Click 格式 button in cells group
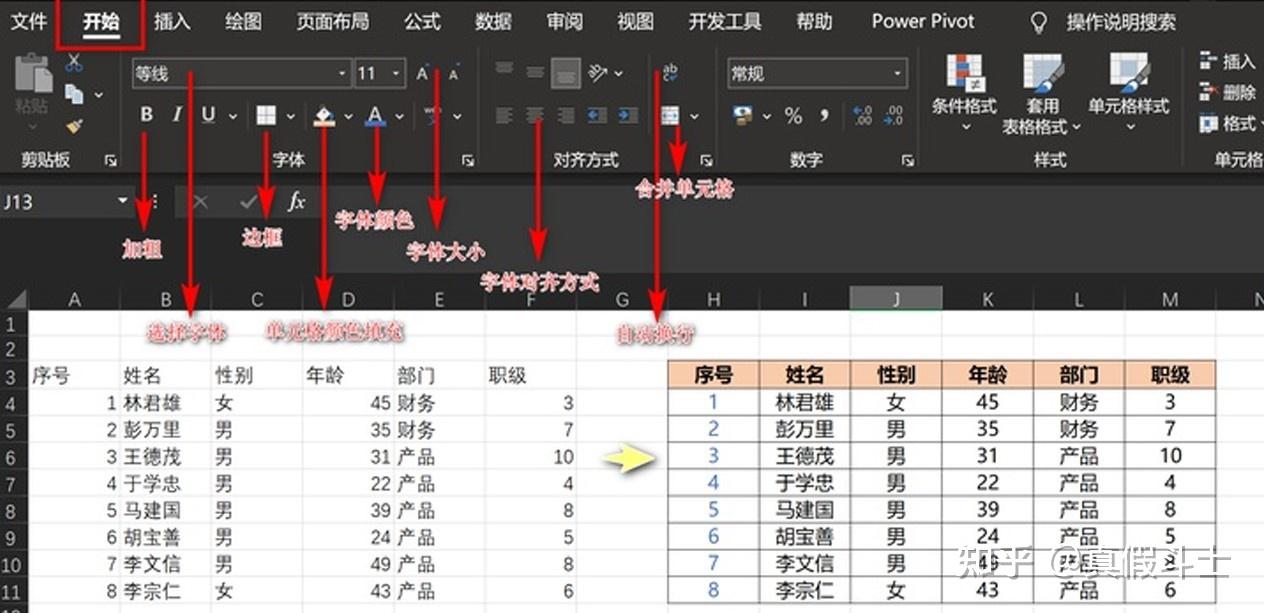The height and width of the screenshot is (613, 1264). pyautogui.click(x=1230, y=124)
